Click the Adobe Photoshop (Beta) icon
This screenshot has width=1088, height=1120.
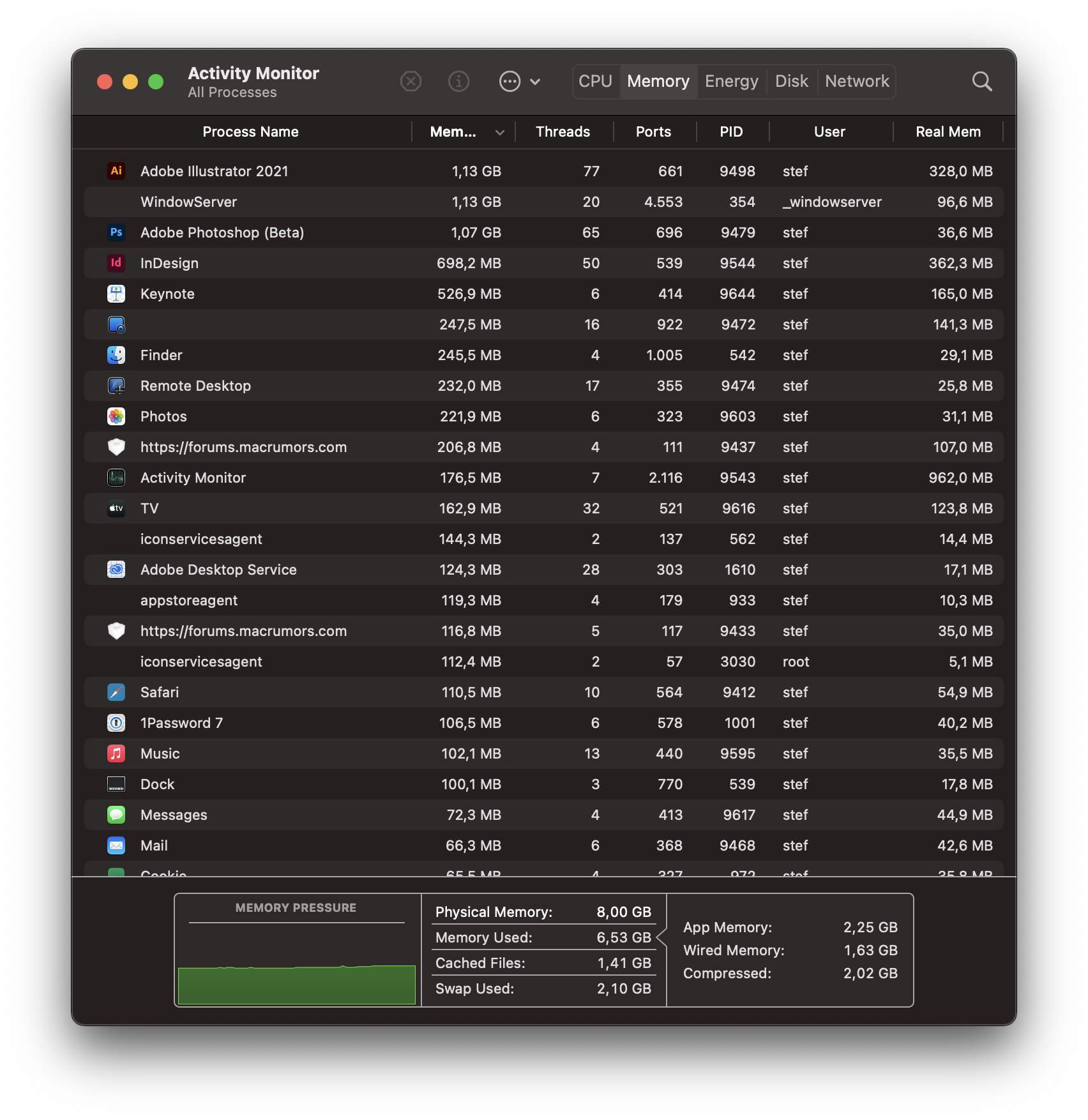point(116,232)
